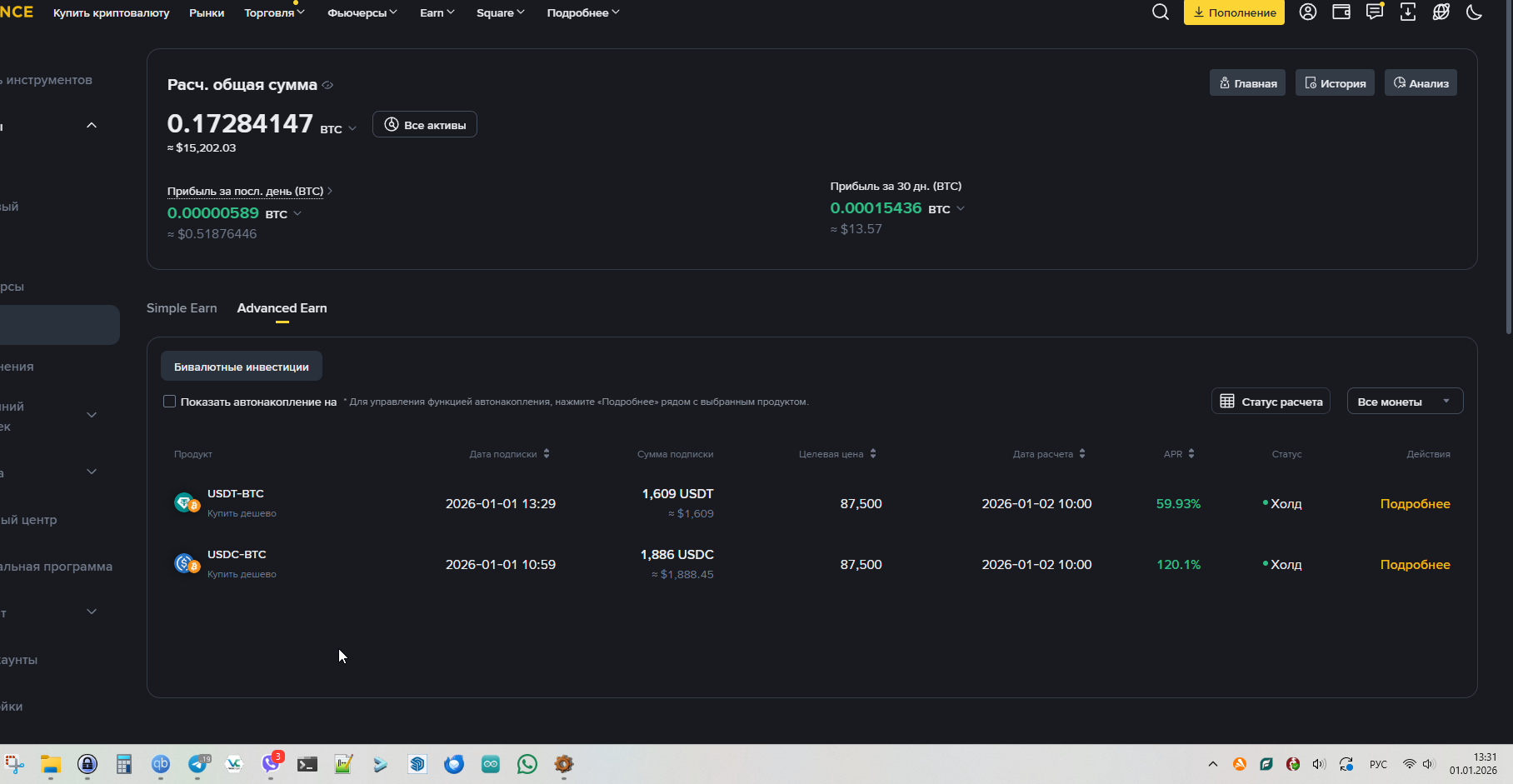This screenshot has height=784, width=1513.
Task: Expand the Square menu
Action: [501, 12]
